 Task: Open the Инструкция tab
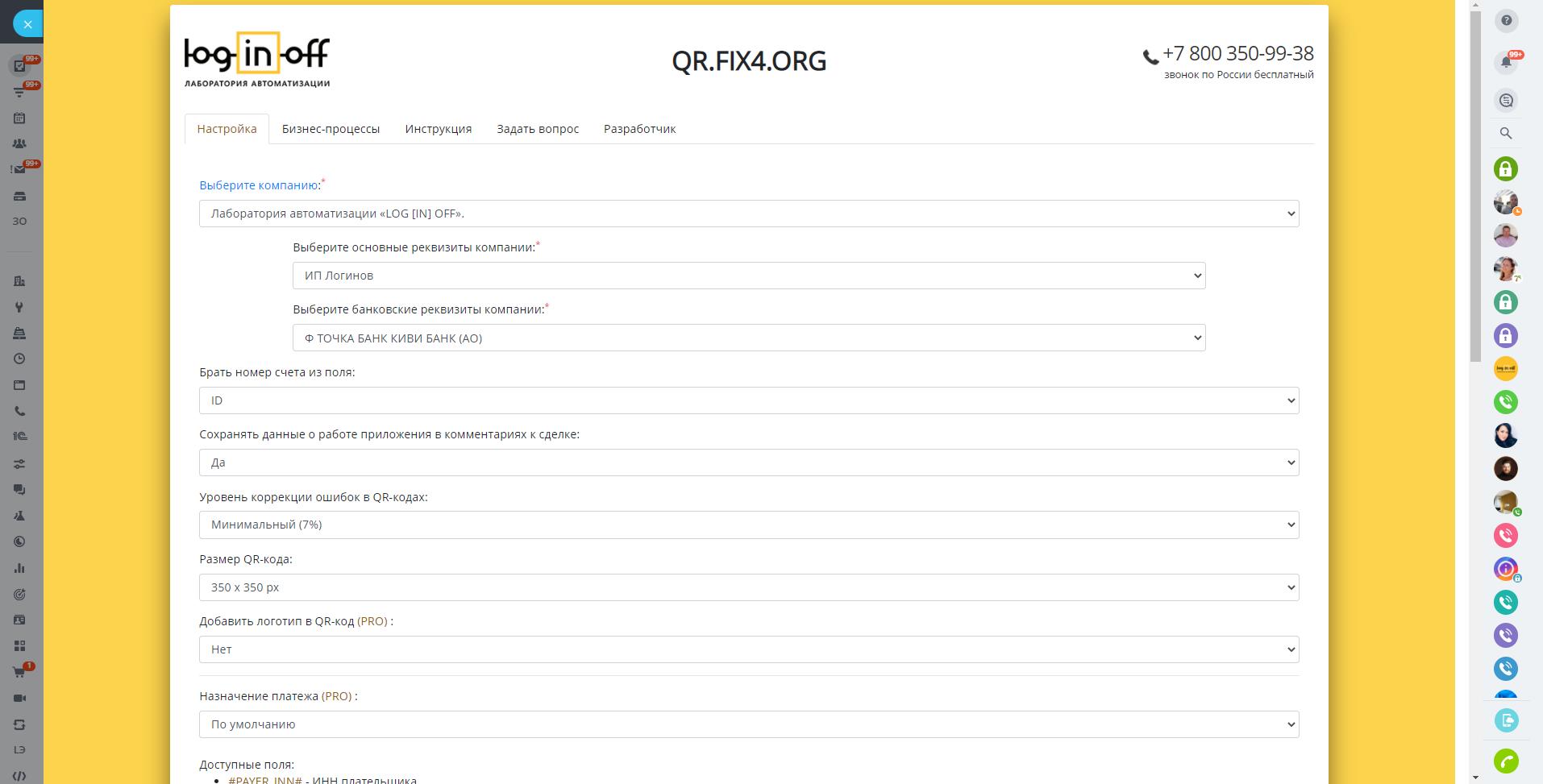tap(438, 129)
